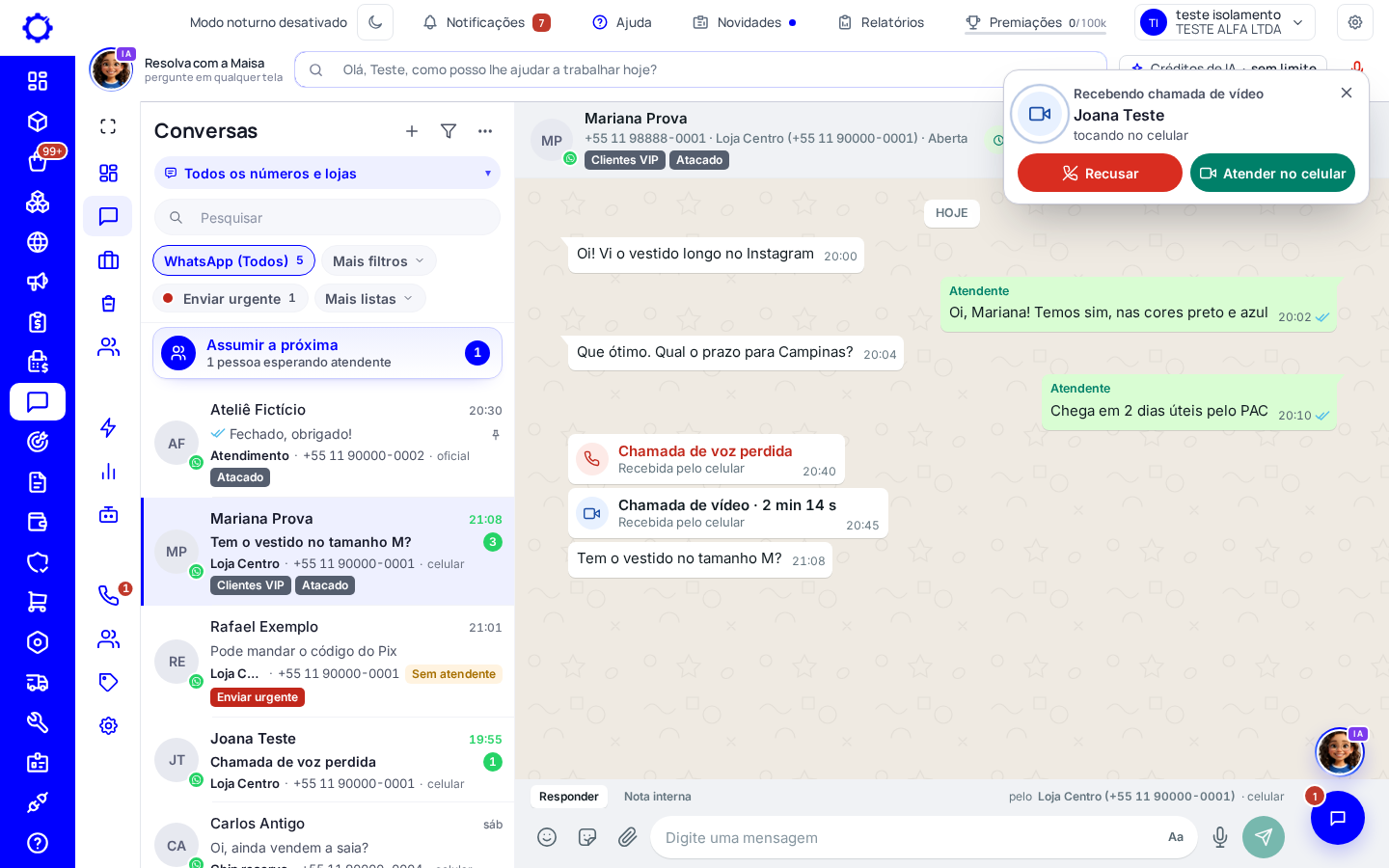Click the Maisa search prompt field
This screenshot has width=1389, height=868.
[x=700, y=69]
